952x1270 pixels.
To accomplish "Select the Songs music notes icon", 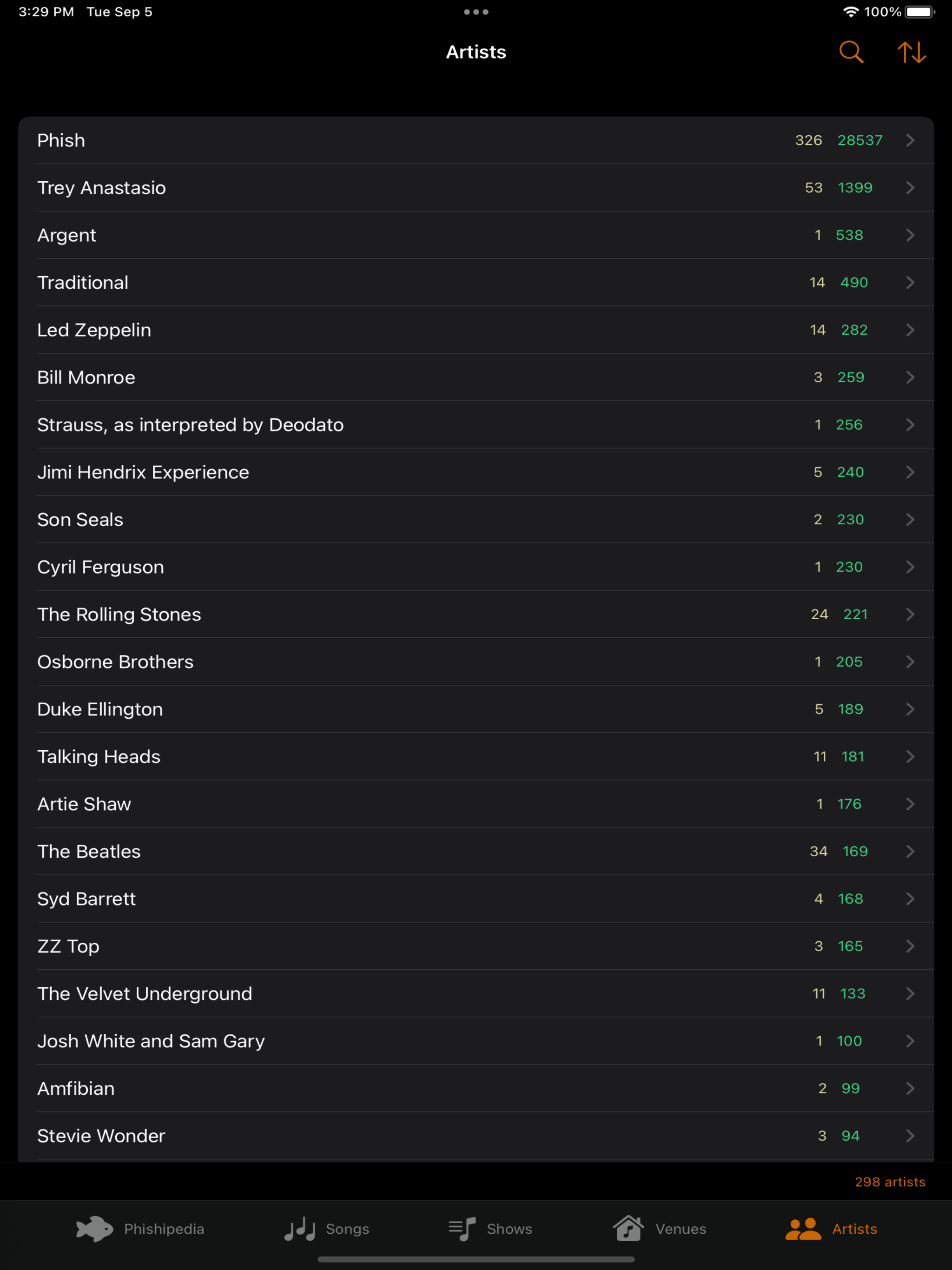I will (x=300, y=1229).
